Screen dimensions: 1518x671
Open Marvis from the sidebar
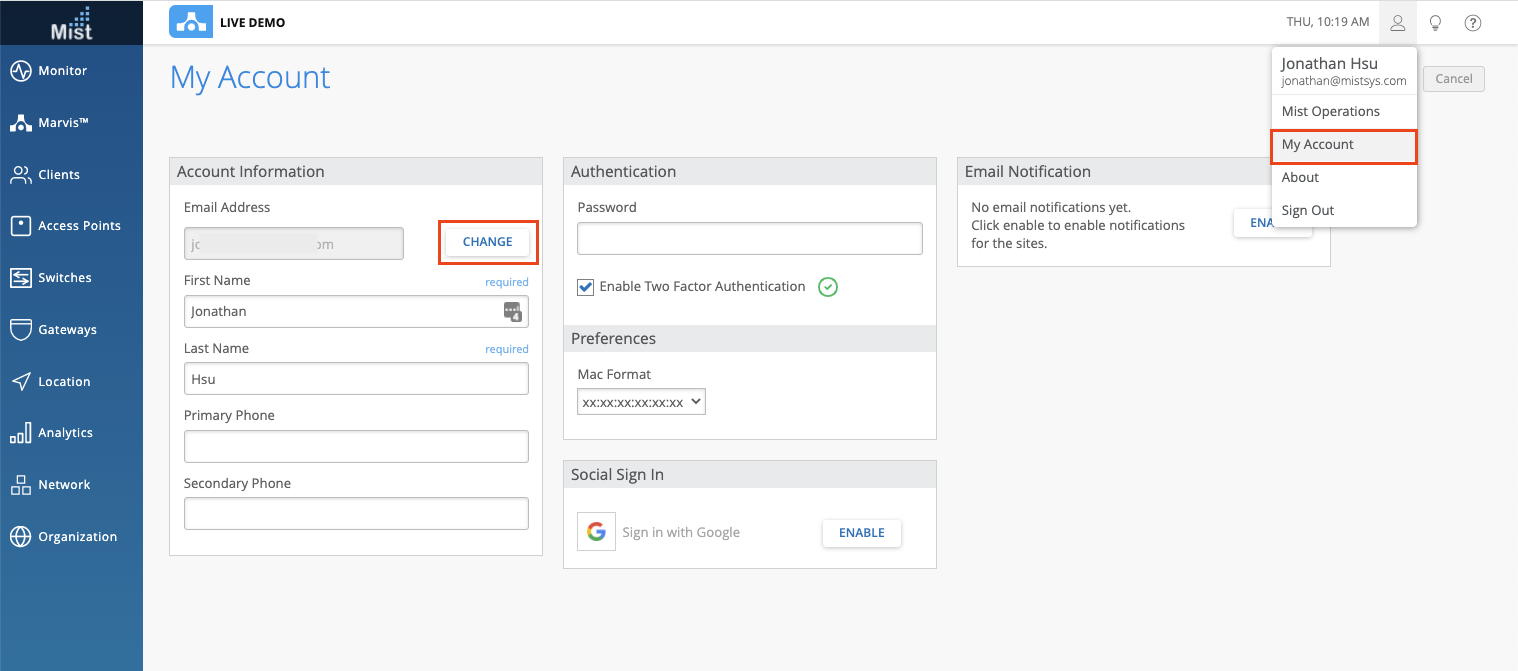tap(63, 123)
